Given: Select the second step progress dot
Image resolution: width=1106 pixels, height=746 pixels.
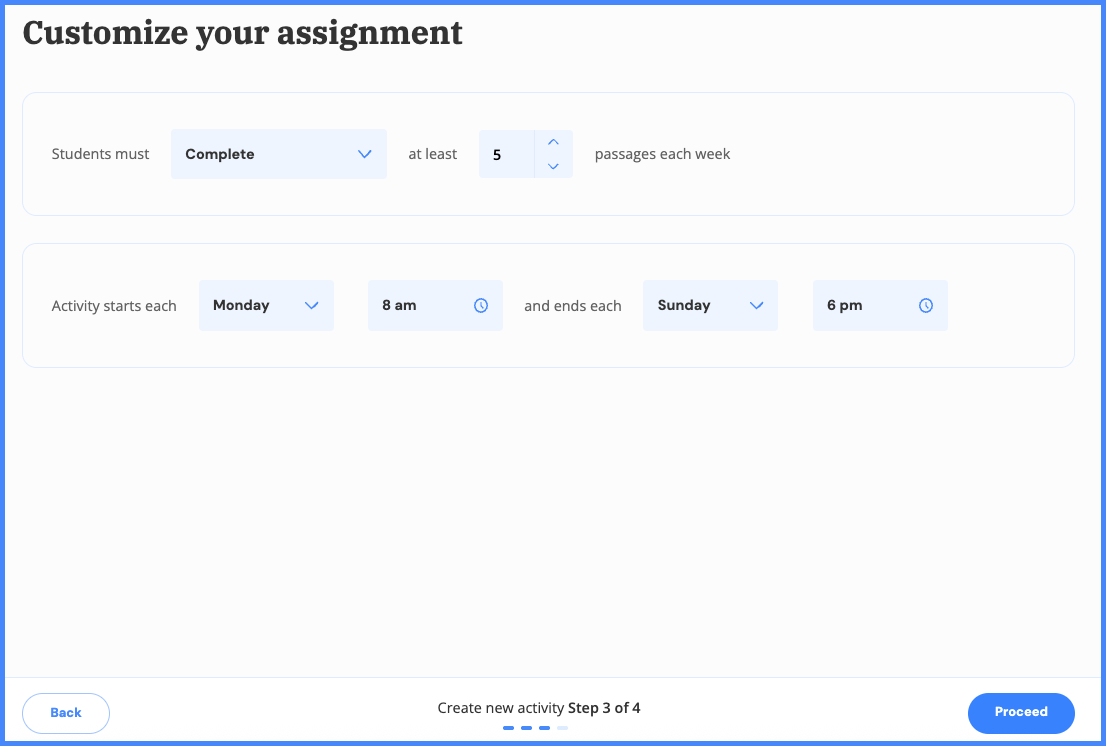Looking at the screenshot, I should click(x=526, y=728).
